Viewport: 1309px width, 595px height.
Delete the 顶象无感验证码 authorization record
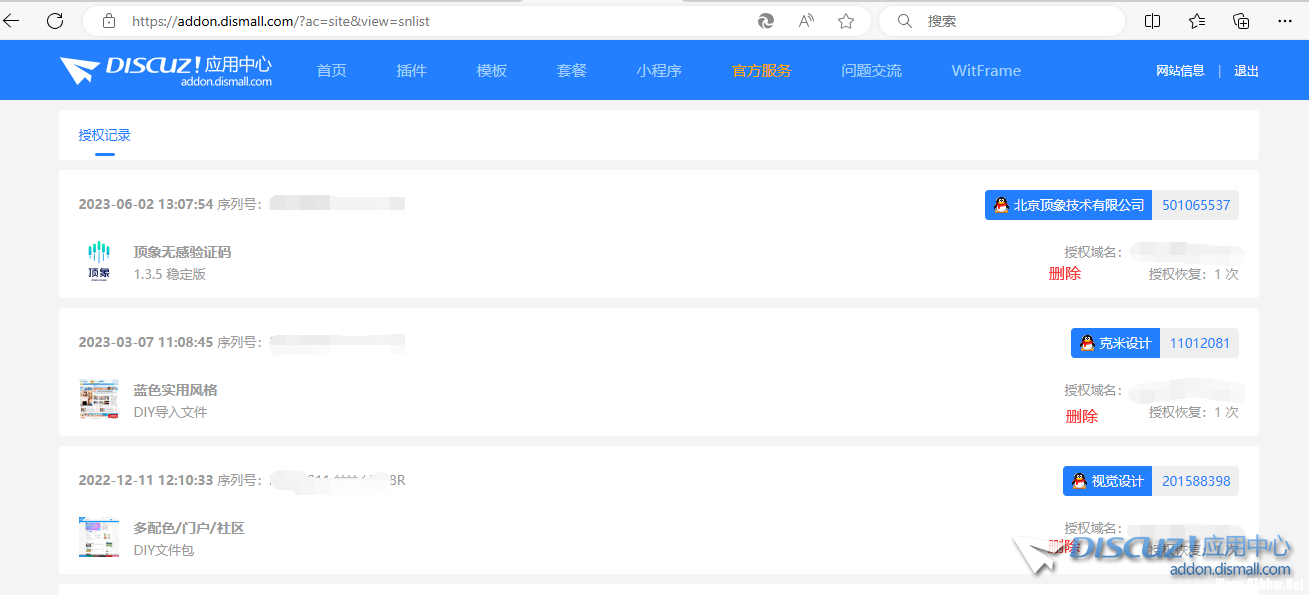pyautogui.click(x=1064, y=273)
